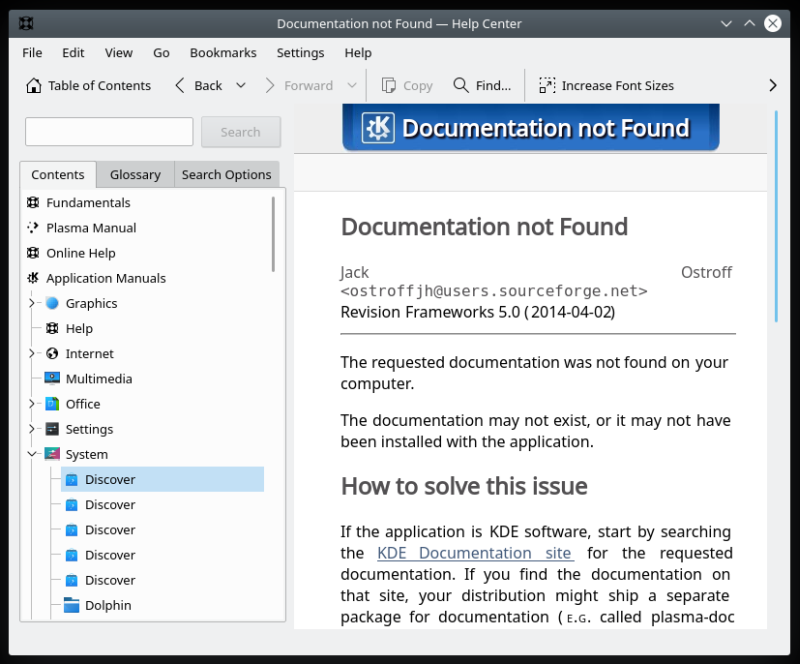Click the Multimedia category icon
Screen dimensions: 800x664
click(52, 379)
